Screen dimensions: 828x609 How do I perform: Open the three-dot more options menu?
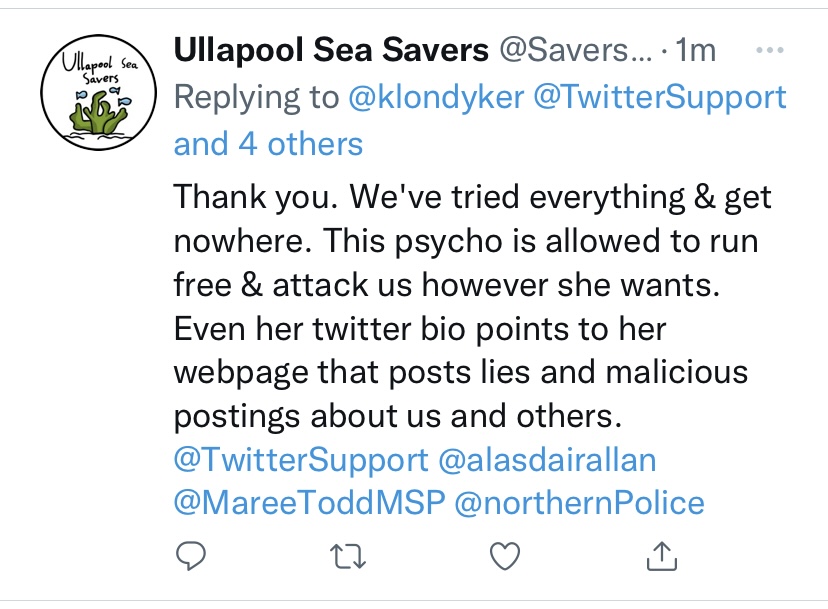point(766,50)
